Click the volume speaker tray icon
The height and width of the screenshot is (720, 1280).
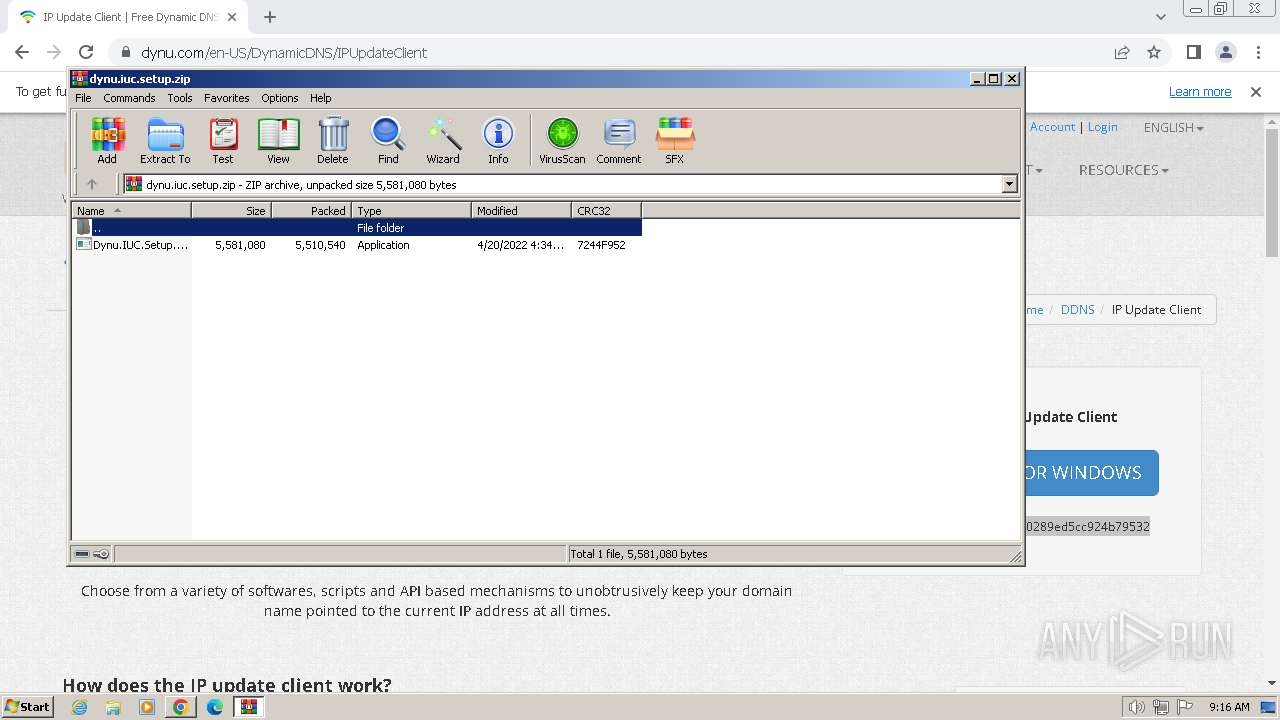tap(1136, 707)
